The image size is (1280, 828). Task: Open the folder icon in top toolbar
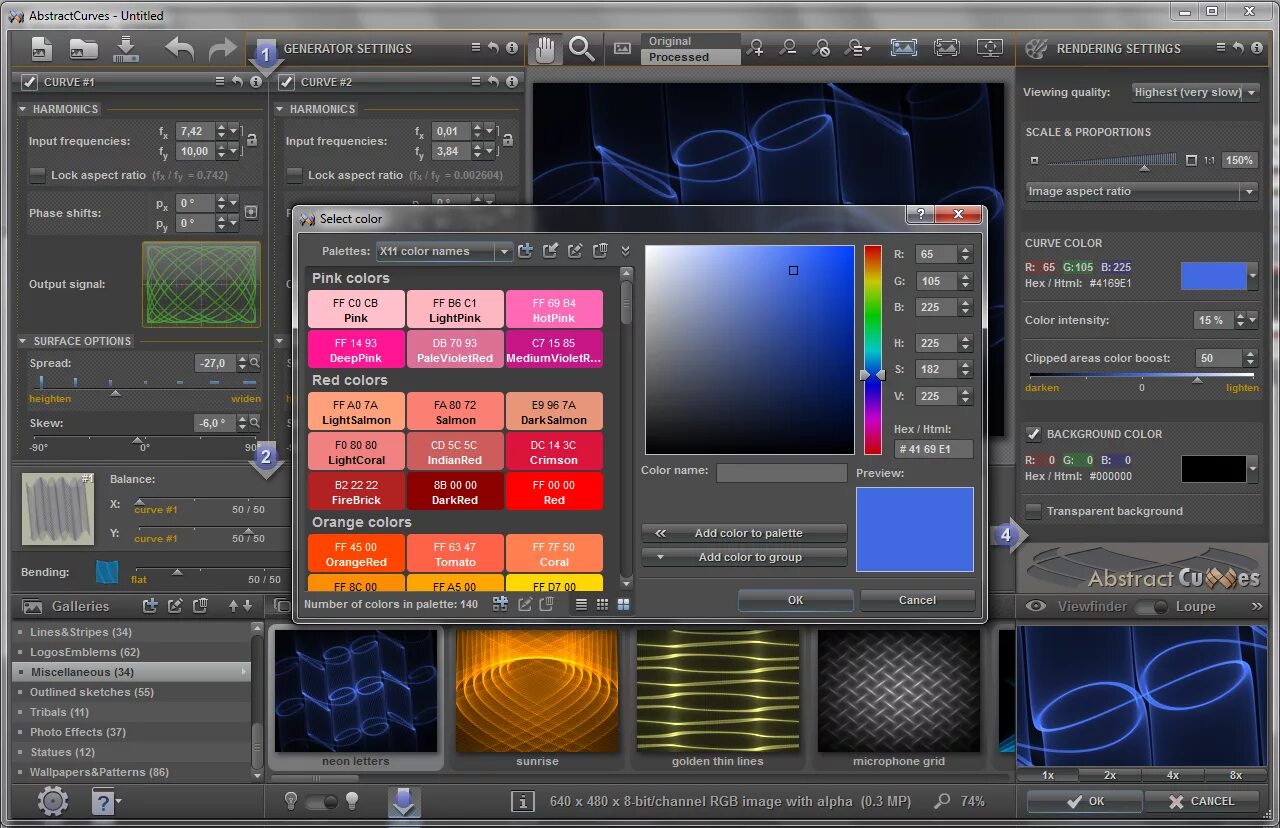click(83, 48)
